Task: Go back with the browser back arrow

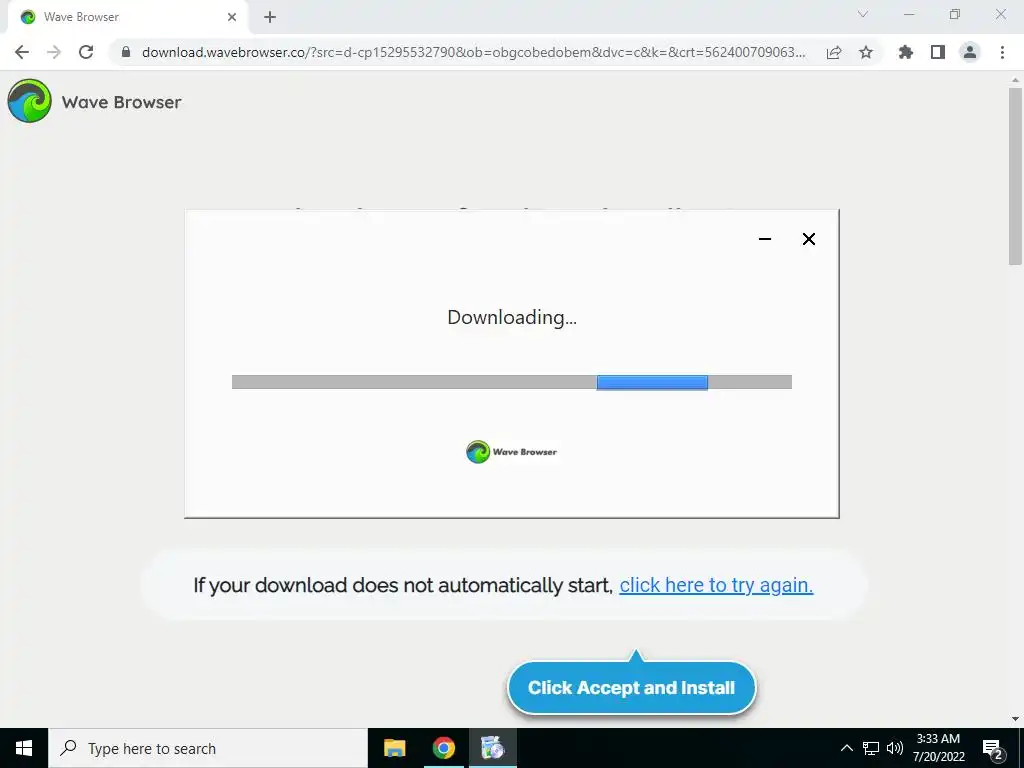Action: (x=22, y=52)
